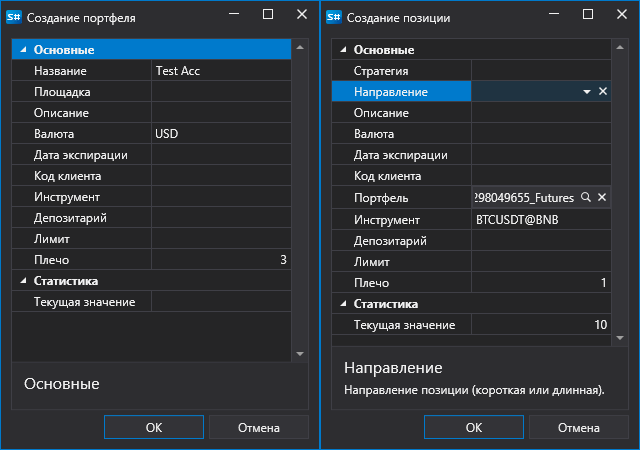
Task: Close the Создание позиции window
Action: [x=622, y=14]
